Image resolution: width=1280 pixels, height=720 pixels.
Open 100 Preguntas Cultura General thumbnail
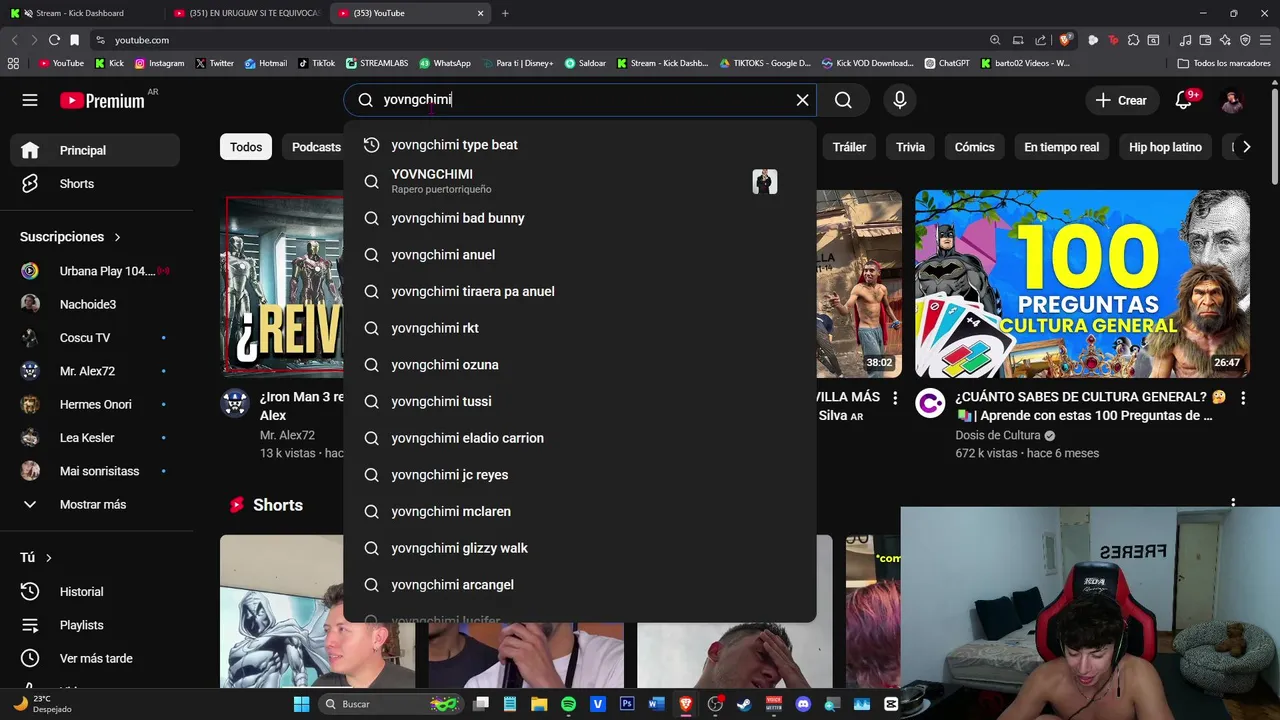(x=1082, y=284)
